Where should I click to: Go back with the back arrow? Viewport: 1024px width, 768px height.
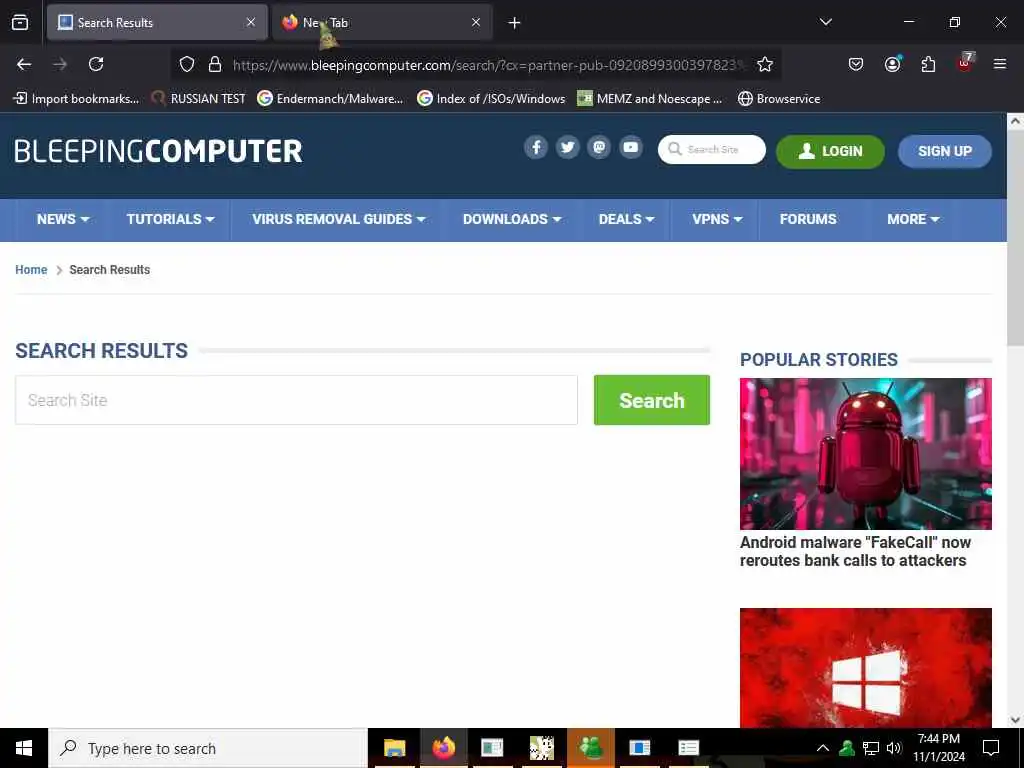[24, 64]
